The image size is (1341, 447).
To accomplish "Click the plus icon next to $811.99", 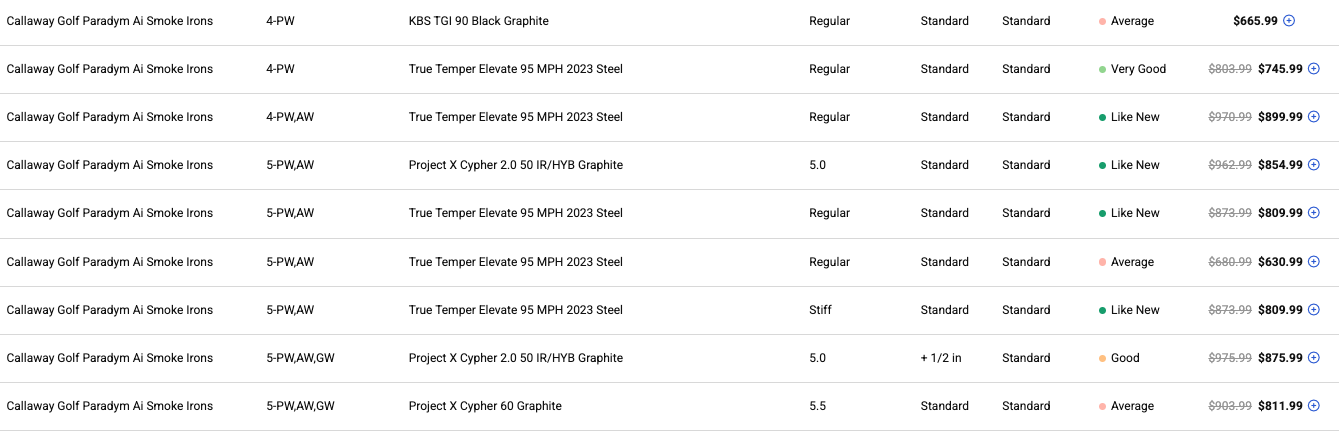I will pos(1314,406).
